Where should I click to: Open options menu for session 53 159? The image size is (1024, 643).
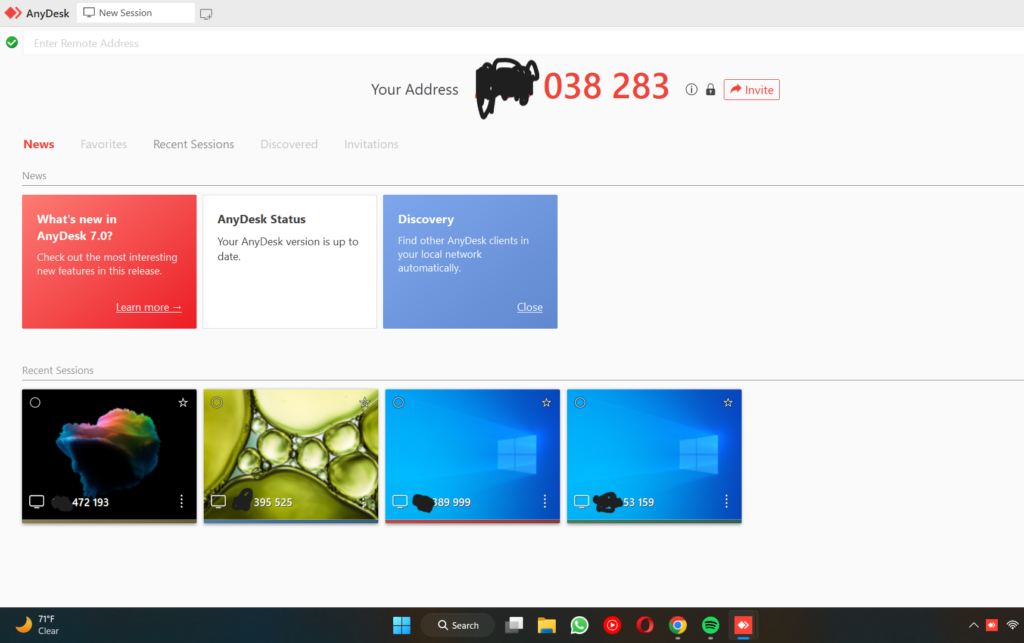(x=726, y=501)
